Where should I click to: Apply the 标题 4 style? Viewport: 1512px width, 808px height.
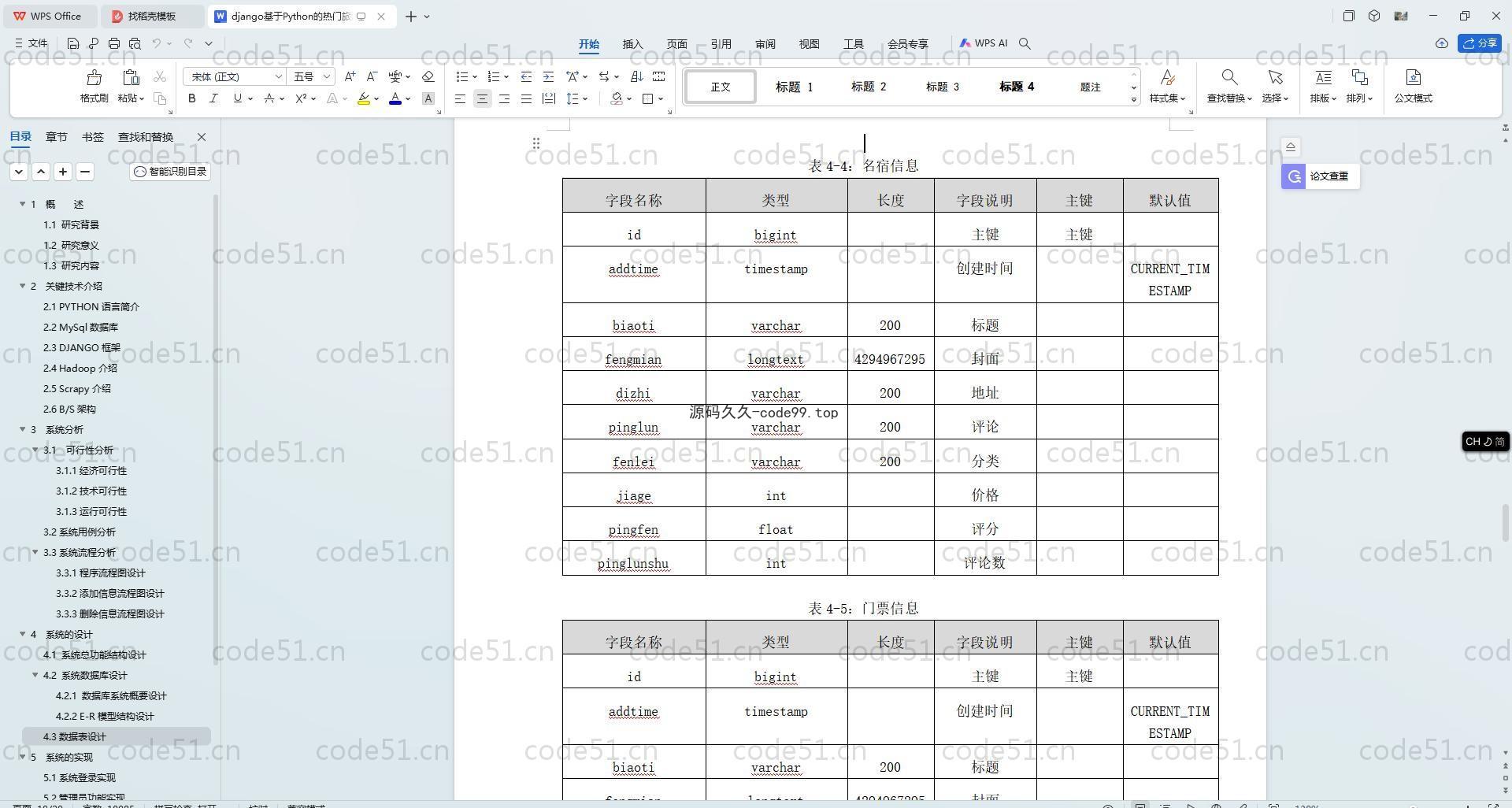pyautogui.click(x=1017, y=87)
